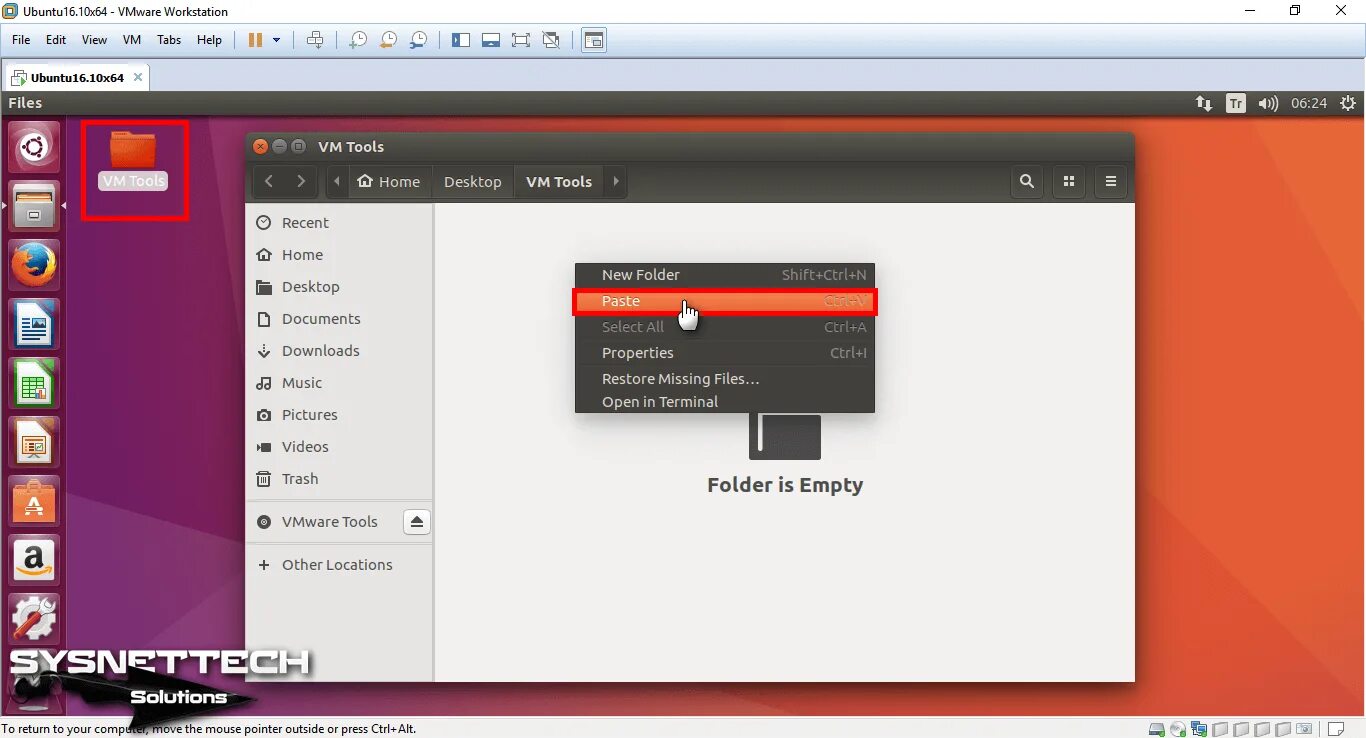1366x738 pixels.
Task: Open System Settings from the dock
Action: (x=34, y=618)
